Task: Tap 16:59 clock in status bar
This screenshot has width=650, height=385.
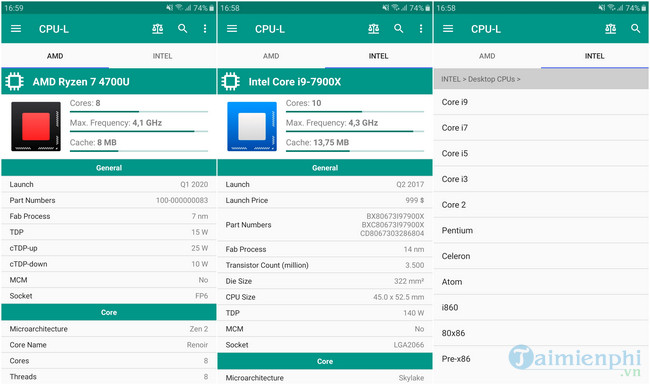Action: [x=14, y=8]
